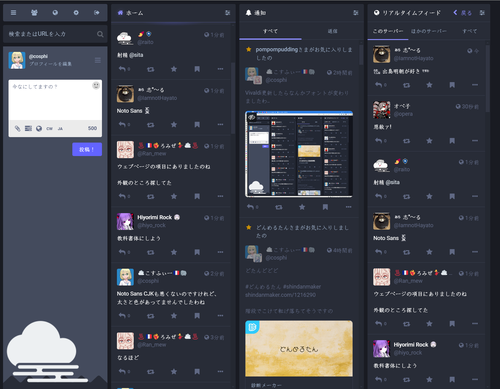Add a poll using the poll icon
The image size is (500, 389).
(28, 128)
